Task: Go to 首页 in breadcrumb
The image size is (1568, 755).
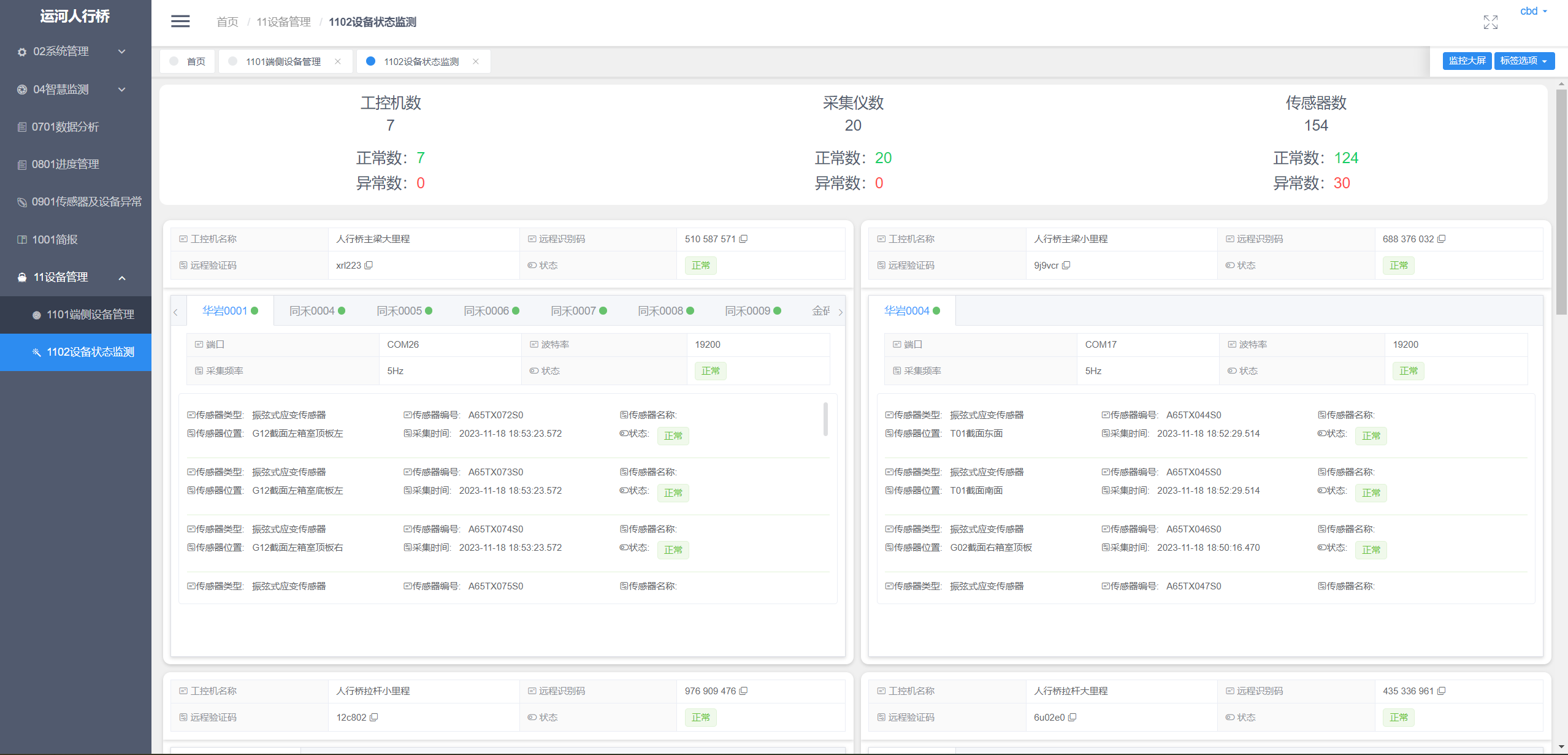Action: (x=228, y=22)
